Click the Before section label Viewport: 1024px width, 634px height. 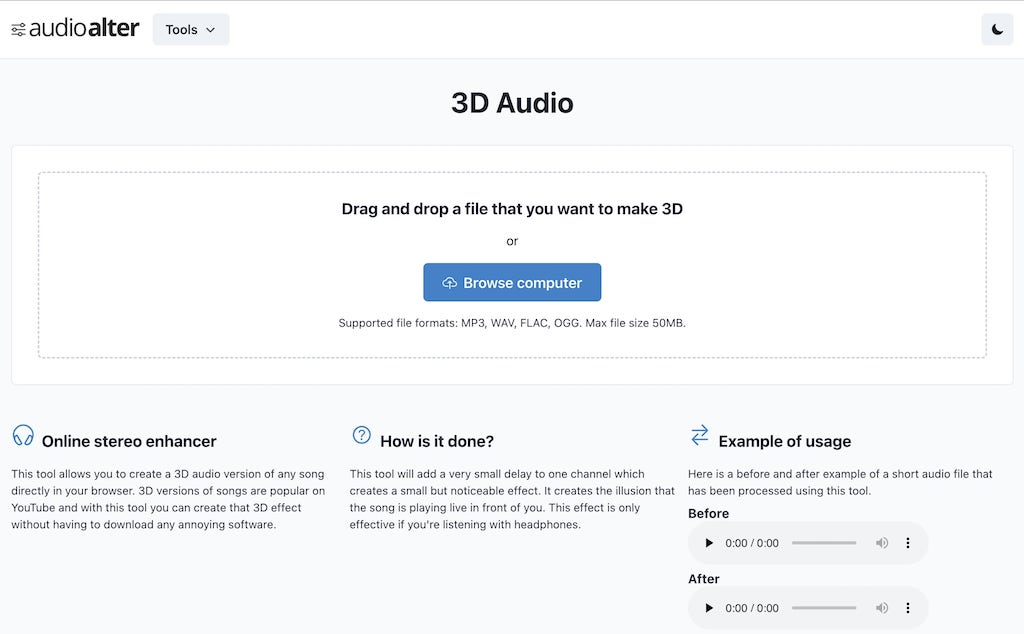tap(708, 513)
